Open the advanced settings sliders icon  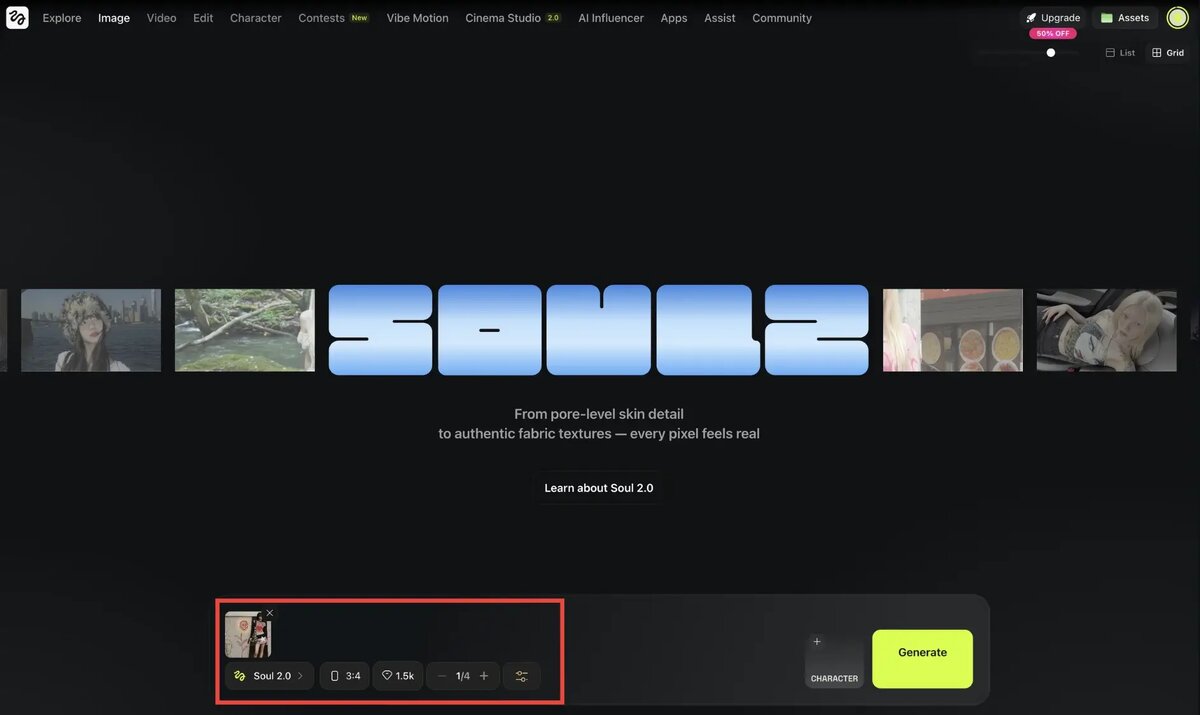pos(522,676)
